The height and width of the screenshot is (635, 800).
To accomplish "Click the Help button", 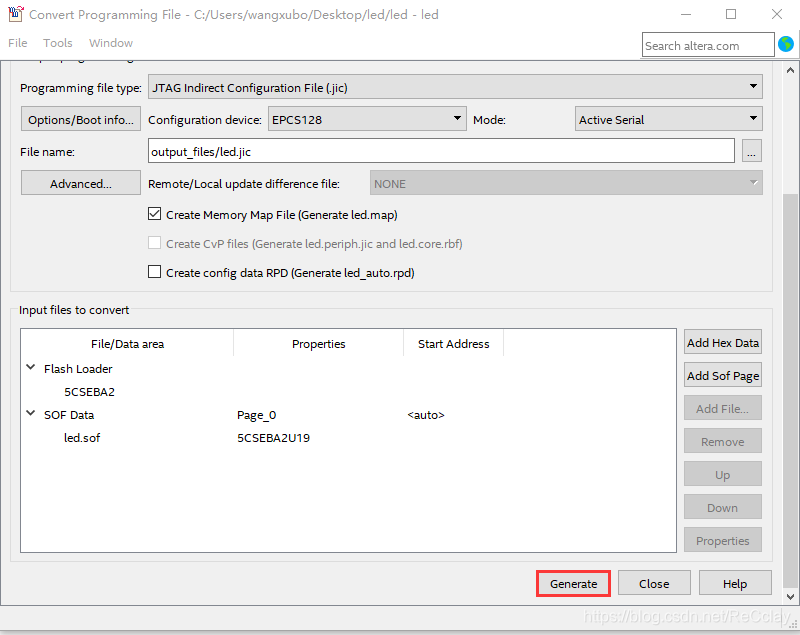I will (x=735, y=583).
